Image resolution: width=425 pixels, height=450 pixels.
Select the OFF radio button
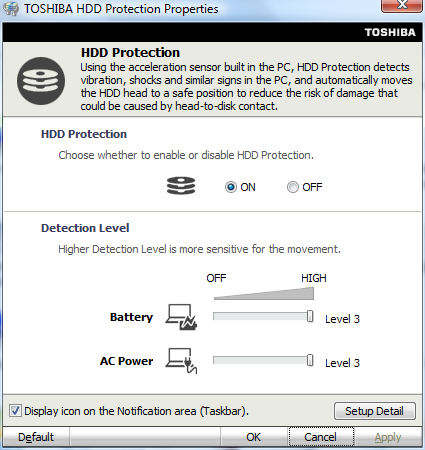293,187
